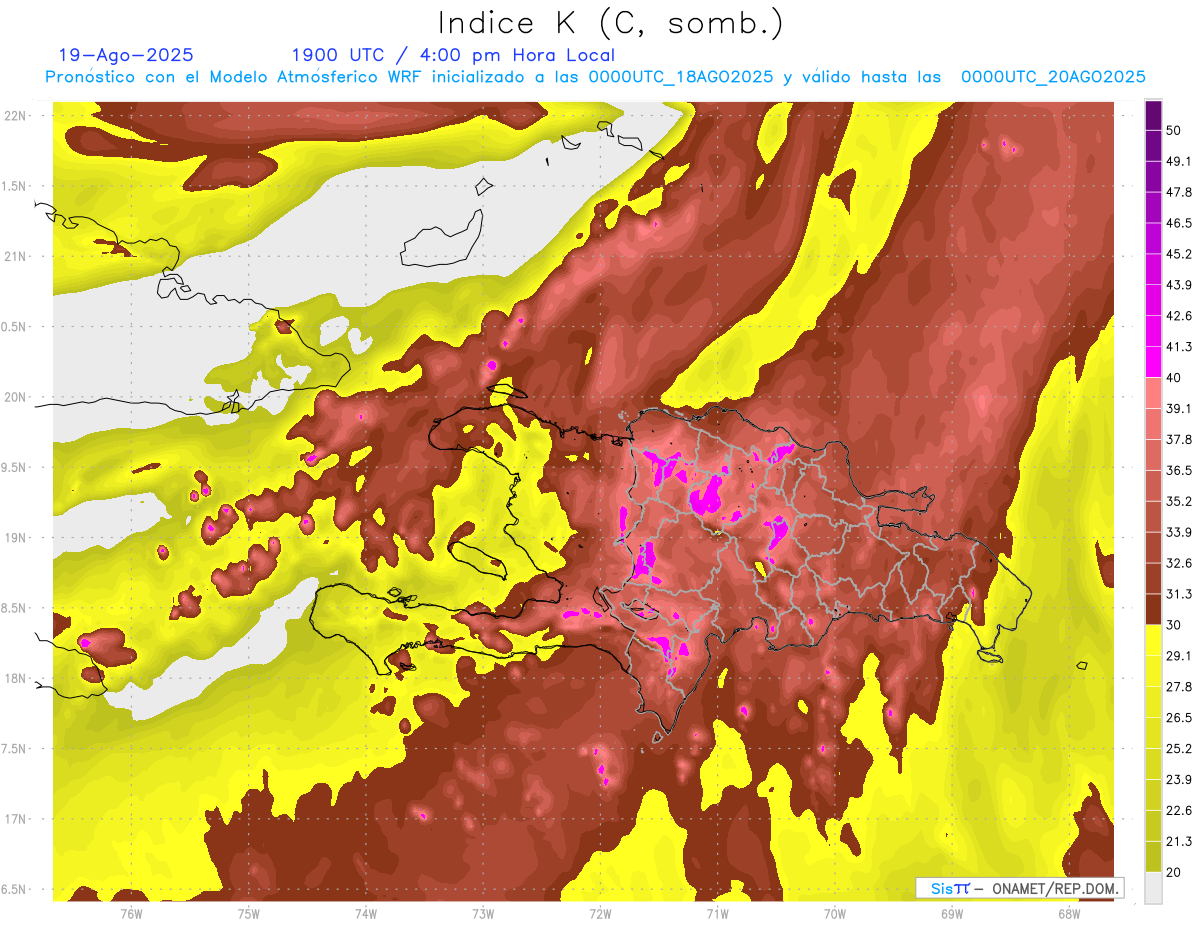Select the colorbar value "26.5"
This screenshot has width=1200, height=927.
(x=1179, y=718)
